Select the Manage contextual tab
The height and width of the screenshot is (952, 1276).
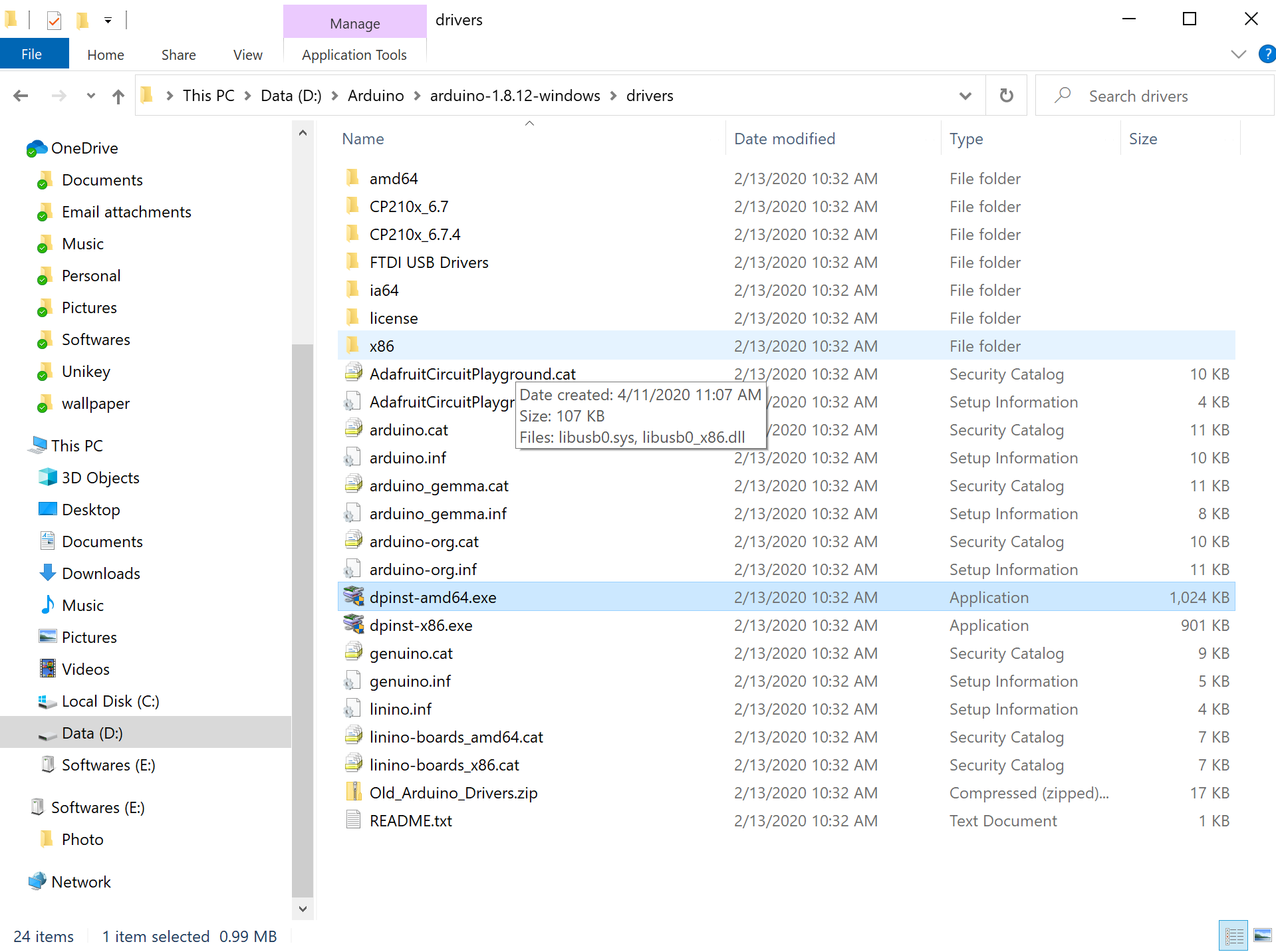(x=354, y=23)
